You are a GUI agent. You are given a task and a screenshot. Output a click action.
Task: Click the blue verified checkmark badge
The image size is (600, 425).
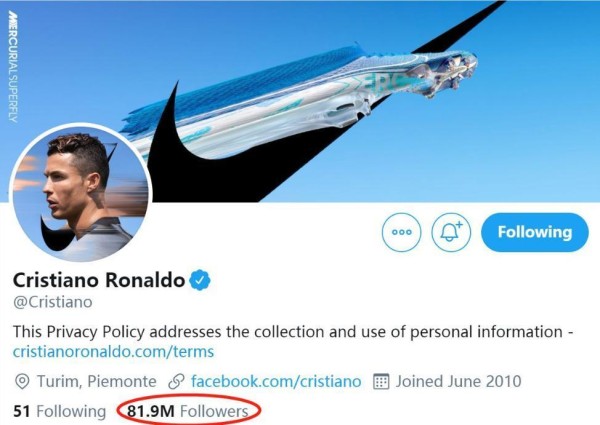200,280
